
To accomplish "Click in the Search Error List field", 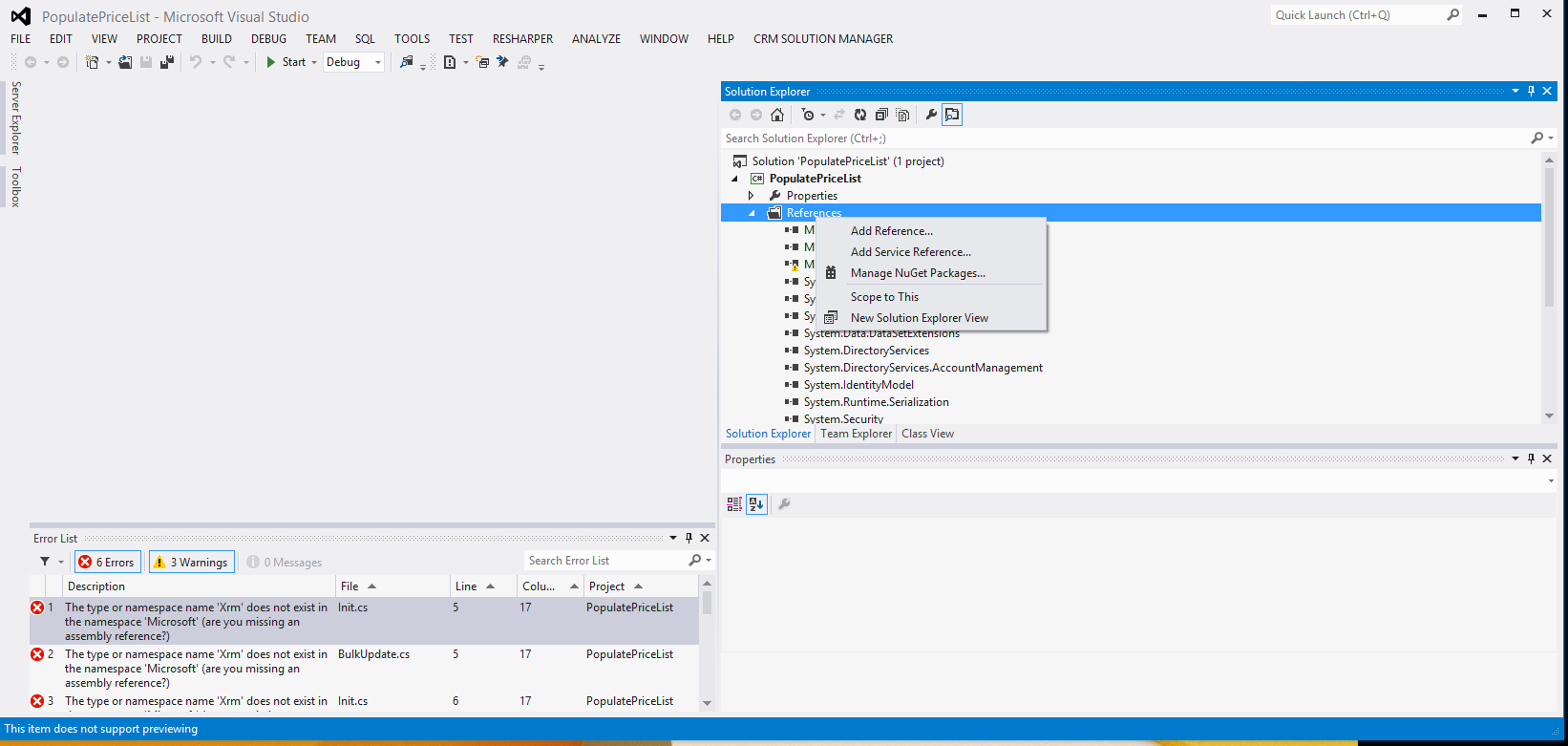I will coord(604,561).
